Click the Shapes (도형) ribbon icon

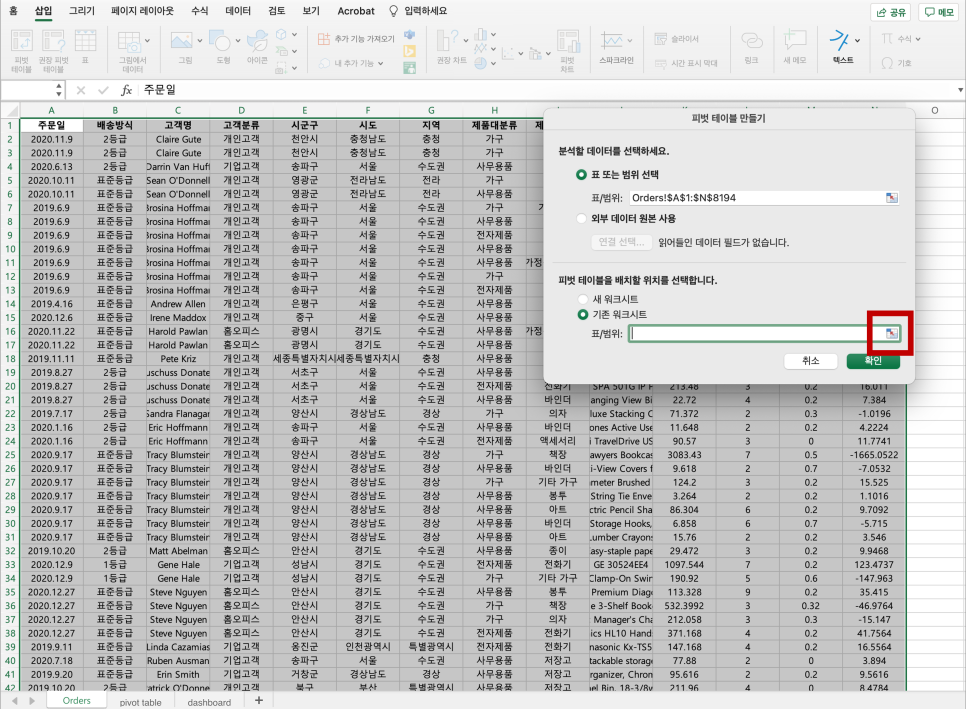coord(220,41)
